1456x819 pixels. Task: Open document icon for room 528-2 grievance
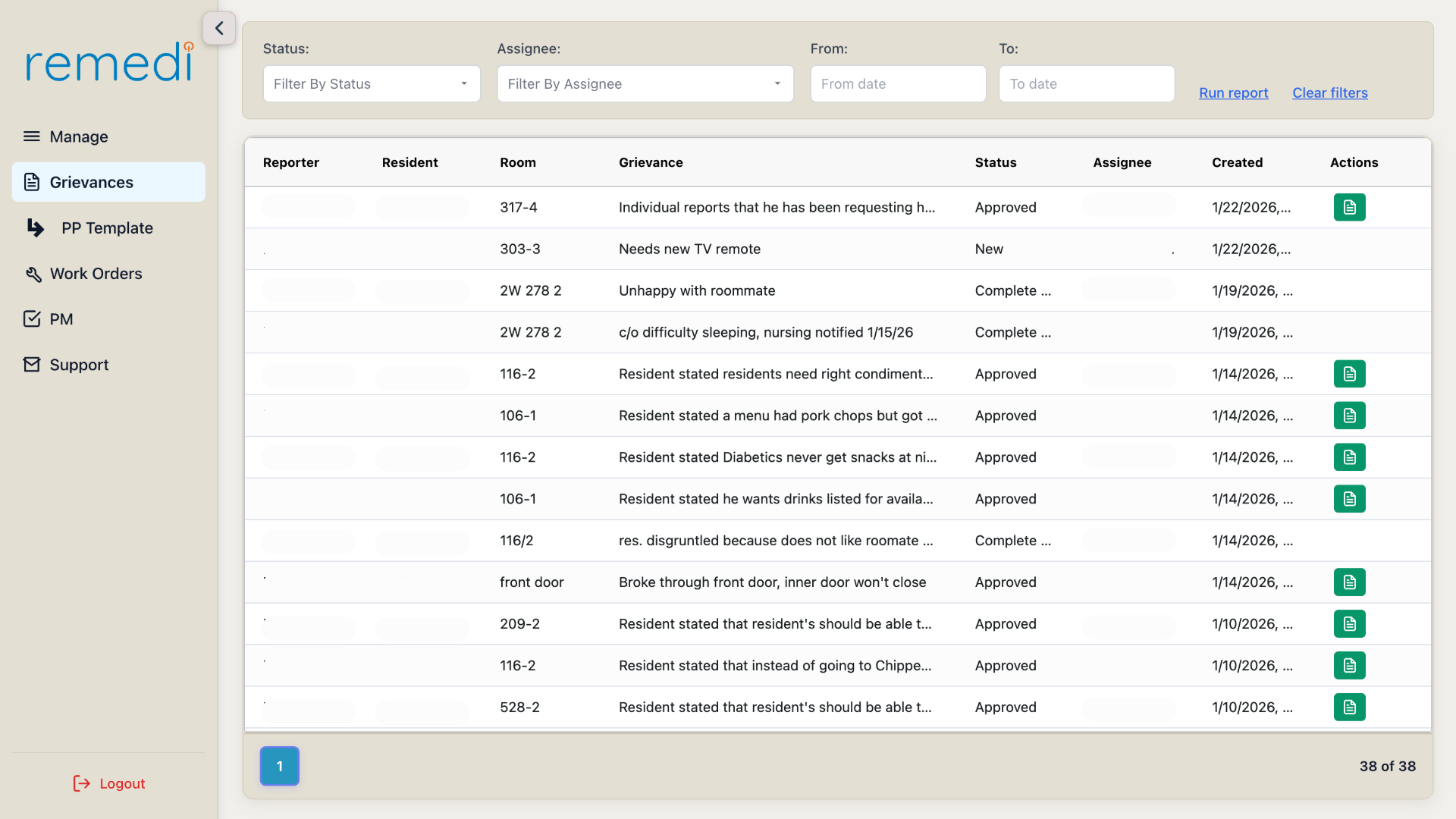pos(1349,708)
